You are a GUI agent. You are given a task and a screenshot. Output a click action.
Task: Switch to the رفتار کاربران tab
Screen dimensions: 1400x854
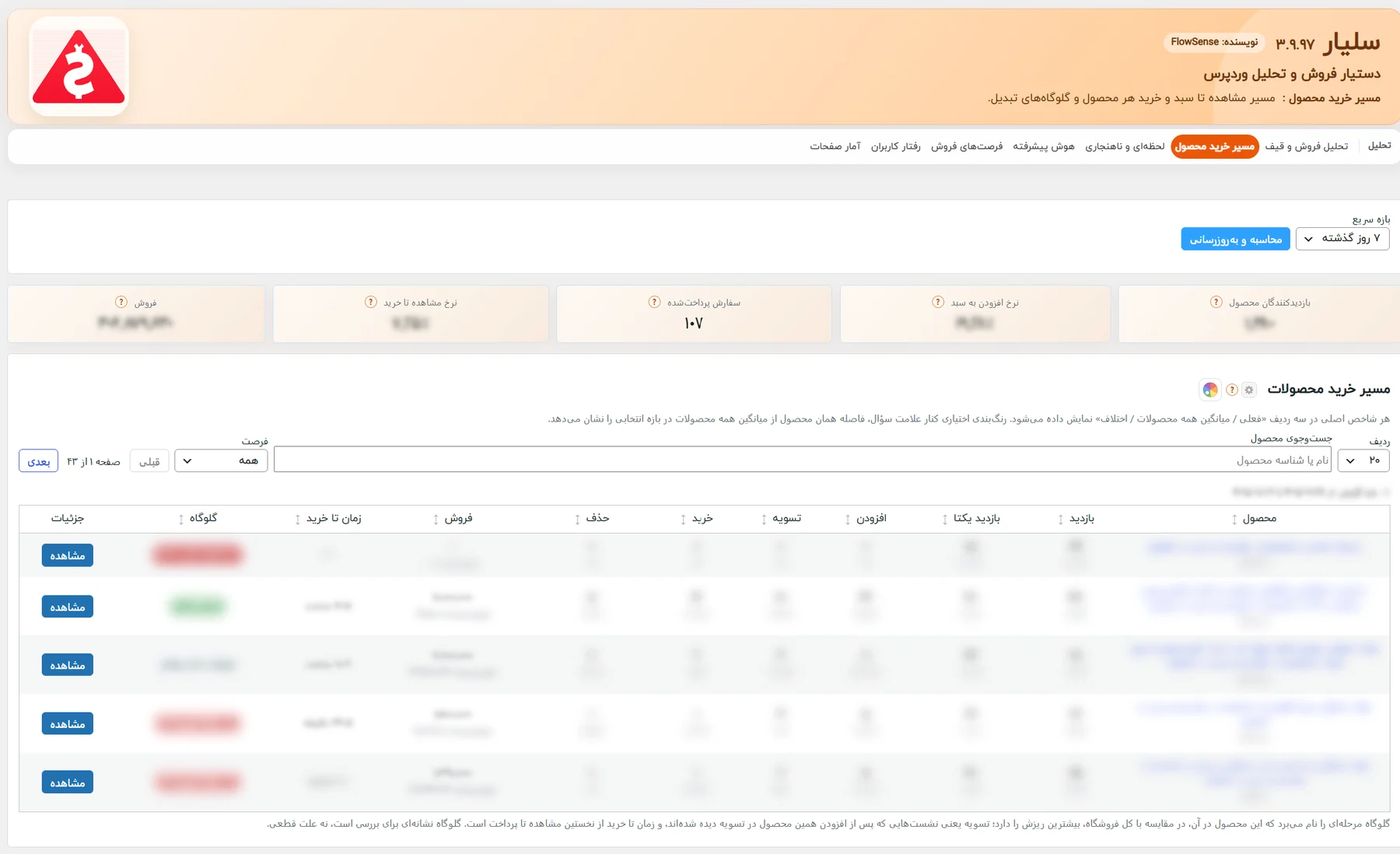point(895,146)
